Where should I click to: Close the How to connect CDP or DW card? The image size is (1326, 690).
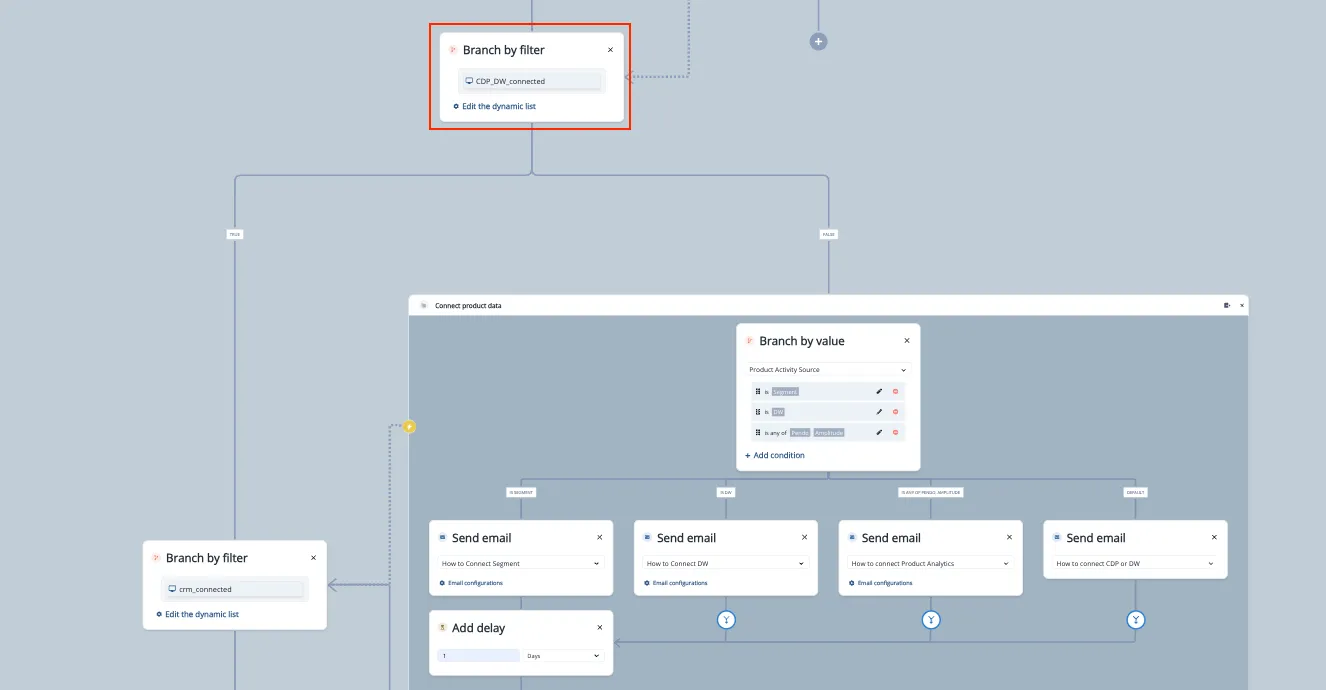tap(1214, 538)
